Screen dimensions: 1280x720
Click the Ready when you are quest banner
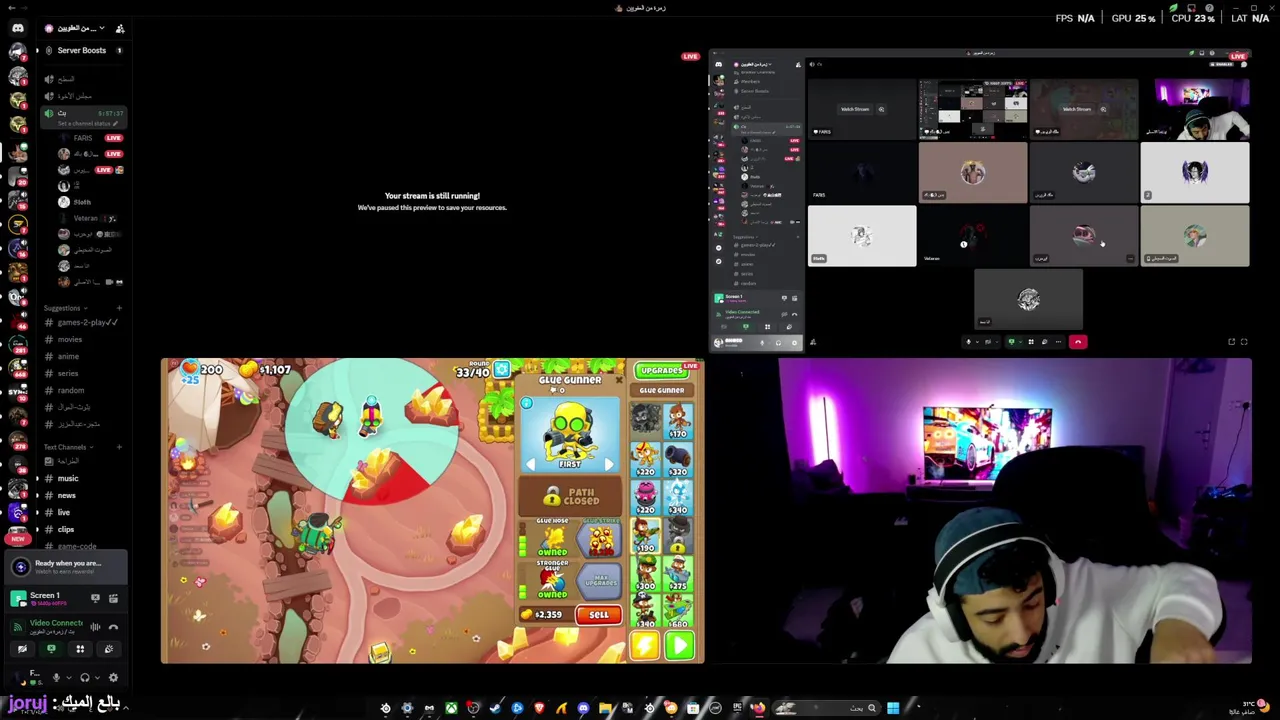click(x=65, y=567)
